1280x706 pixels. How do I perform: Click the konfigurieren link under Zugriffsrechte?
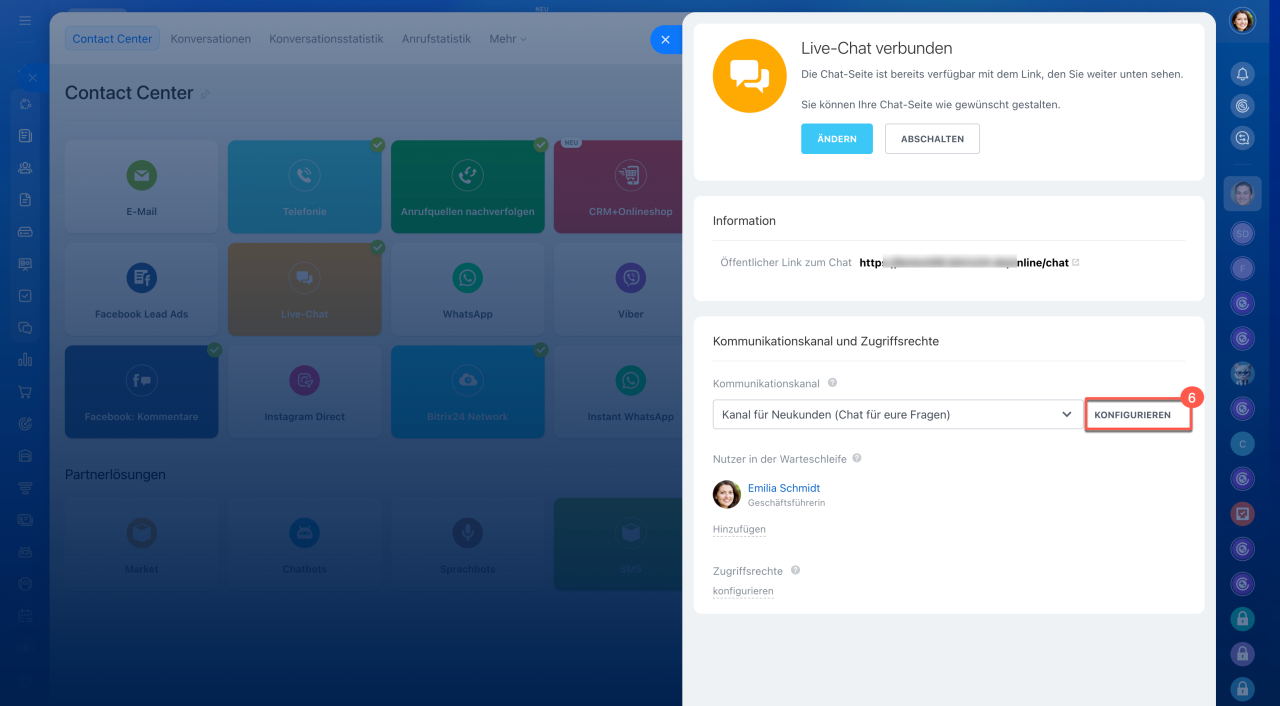tap(743, 591)
